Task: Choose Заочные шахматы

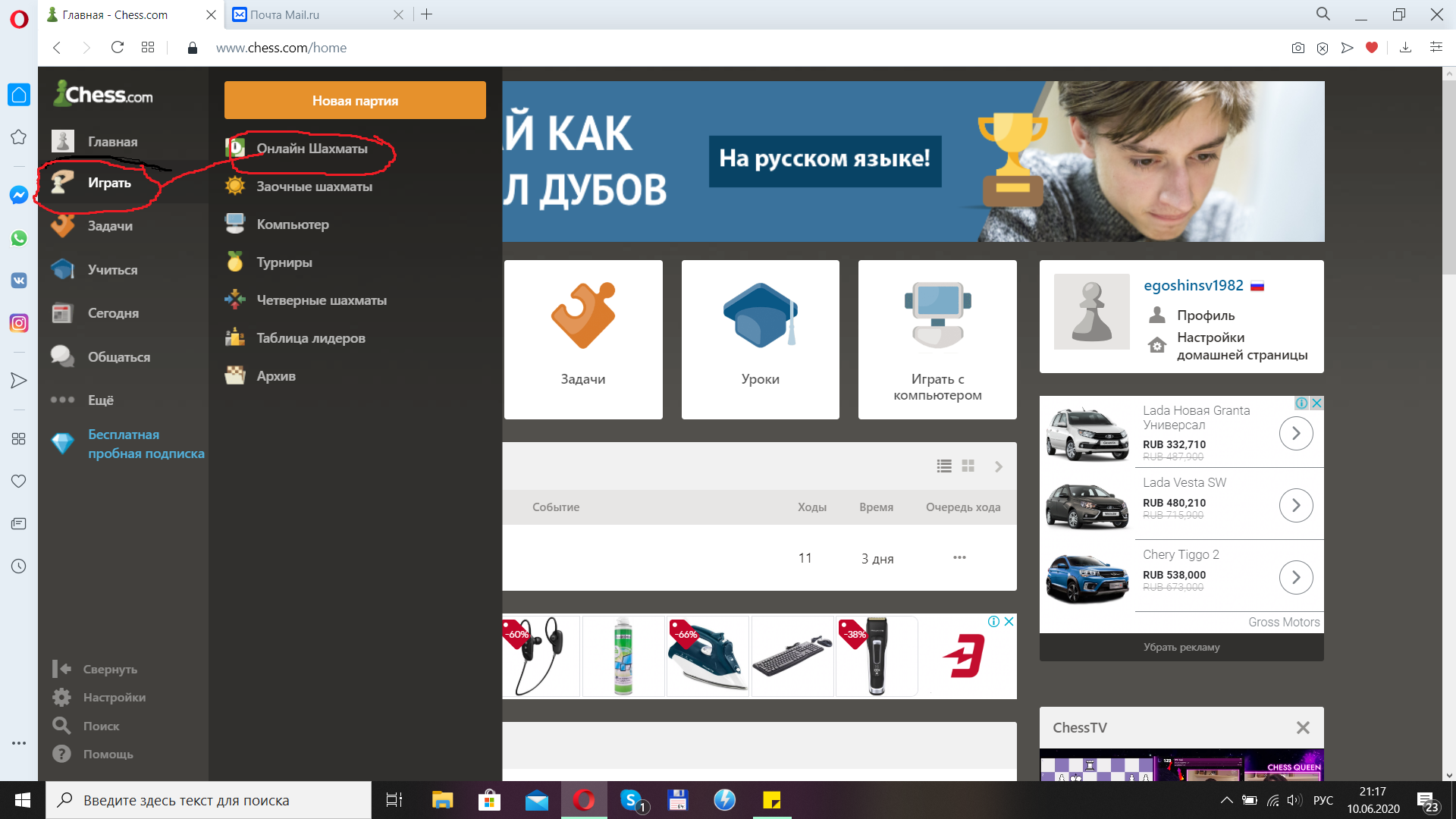Action: point(313,187)
